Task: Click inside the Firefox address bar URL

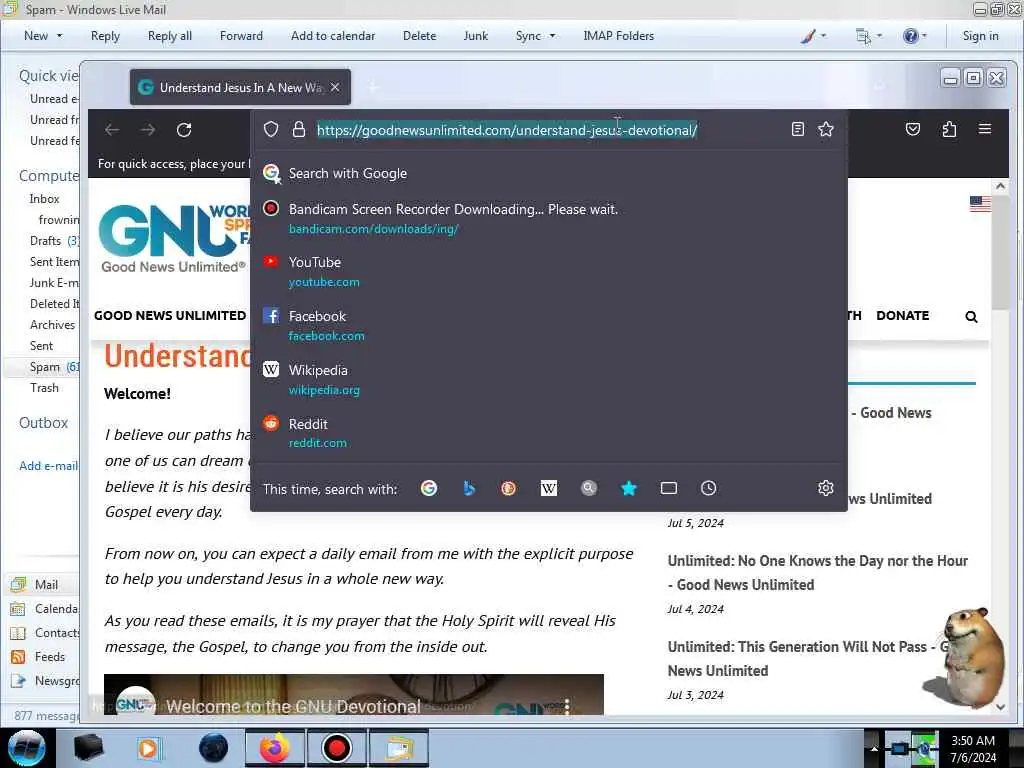Action: [x=507, y=130]
